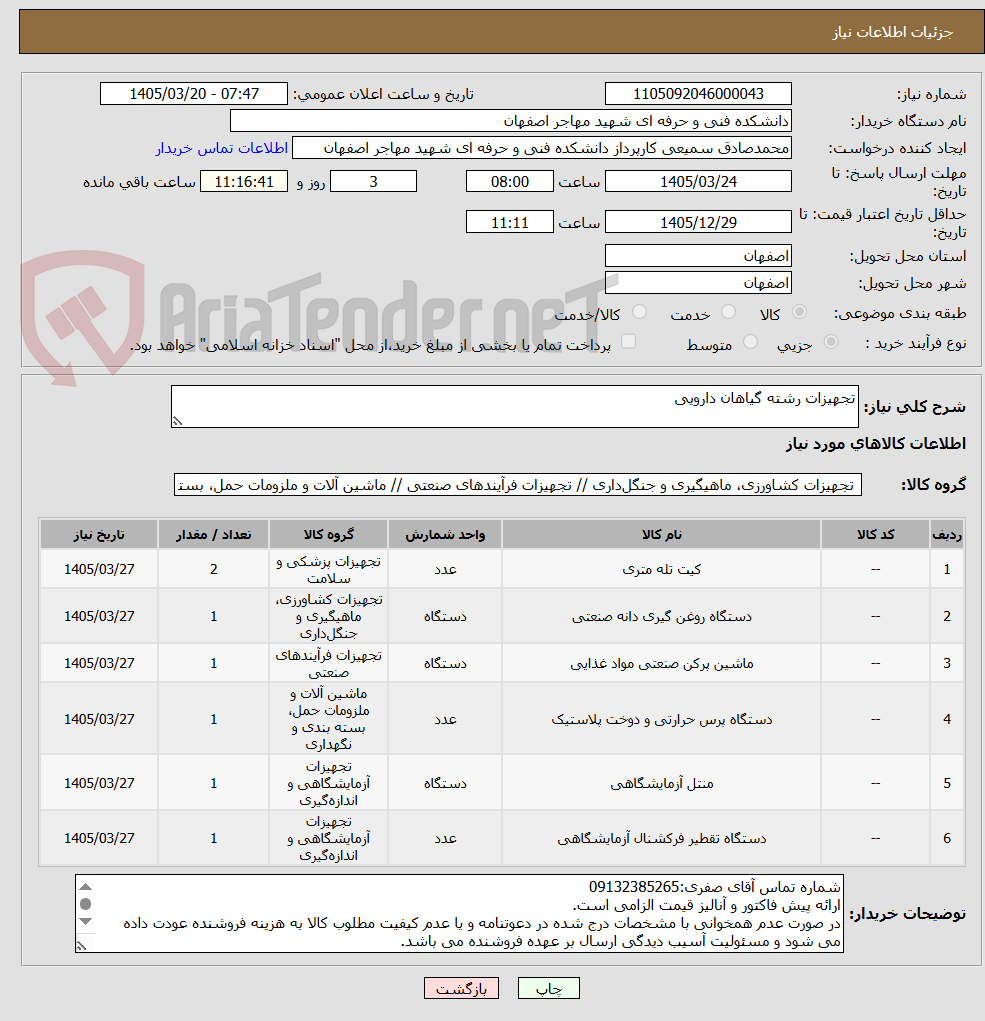Click the نام کالا column header
The width and height of the screenshot is (985, 1021).
[661, 535]
